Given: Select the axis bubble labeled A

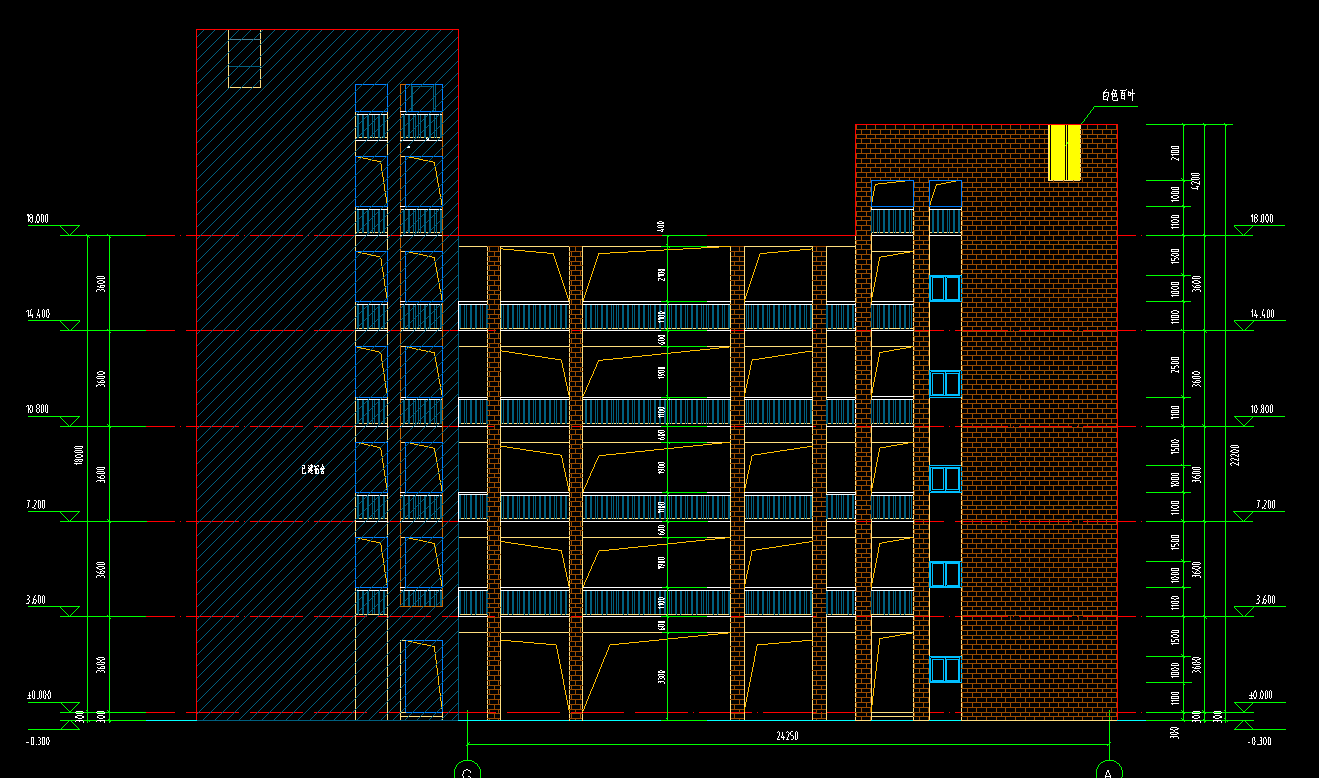Looking at the screenshot, I should pos(1108,772).
